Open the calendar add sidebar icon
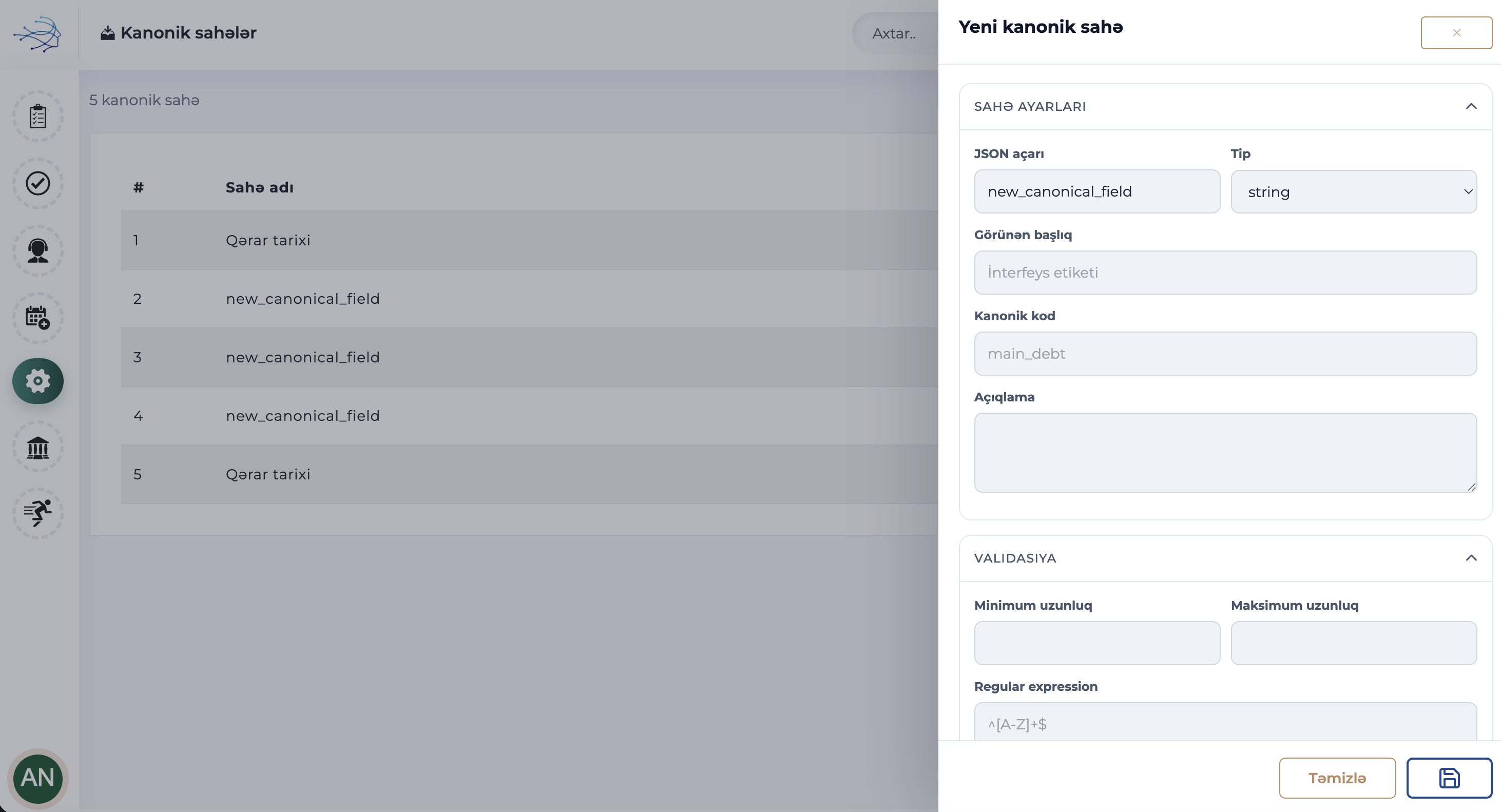This screenshot has height=812, width=1501. (x=38, y=318)
